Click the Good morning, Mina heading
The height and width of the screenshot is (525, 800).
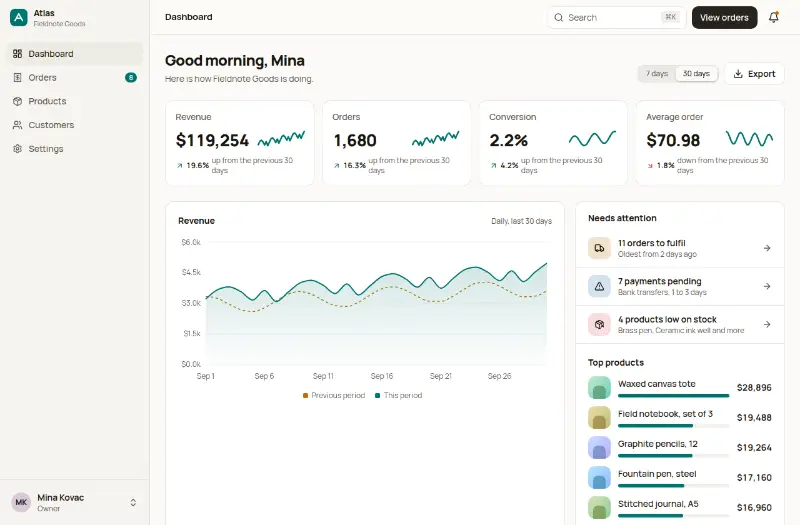coord(235,61)
